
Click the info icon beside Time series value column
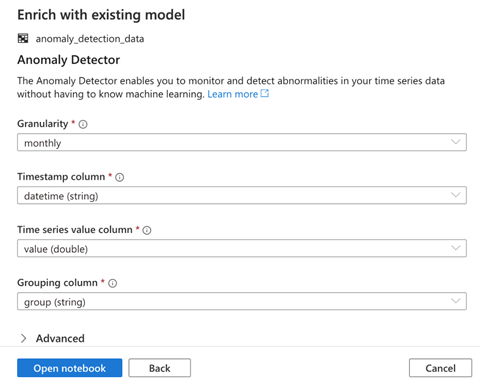point(147,230)
